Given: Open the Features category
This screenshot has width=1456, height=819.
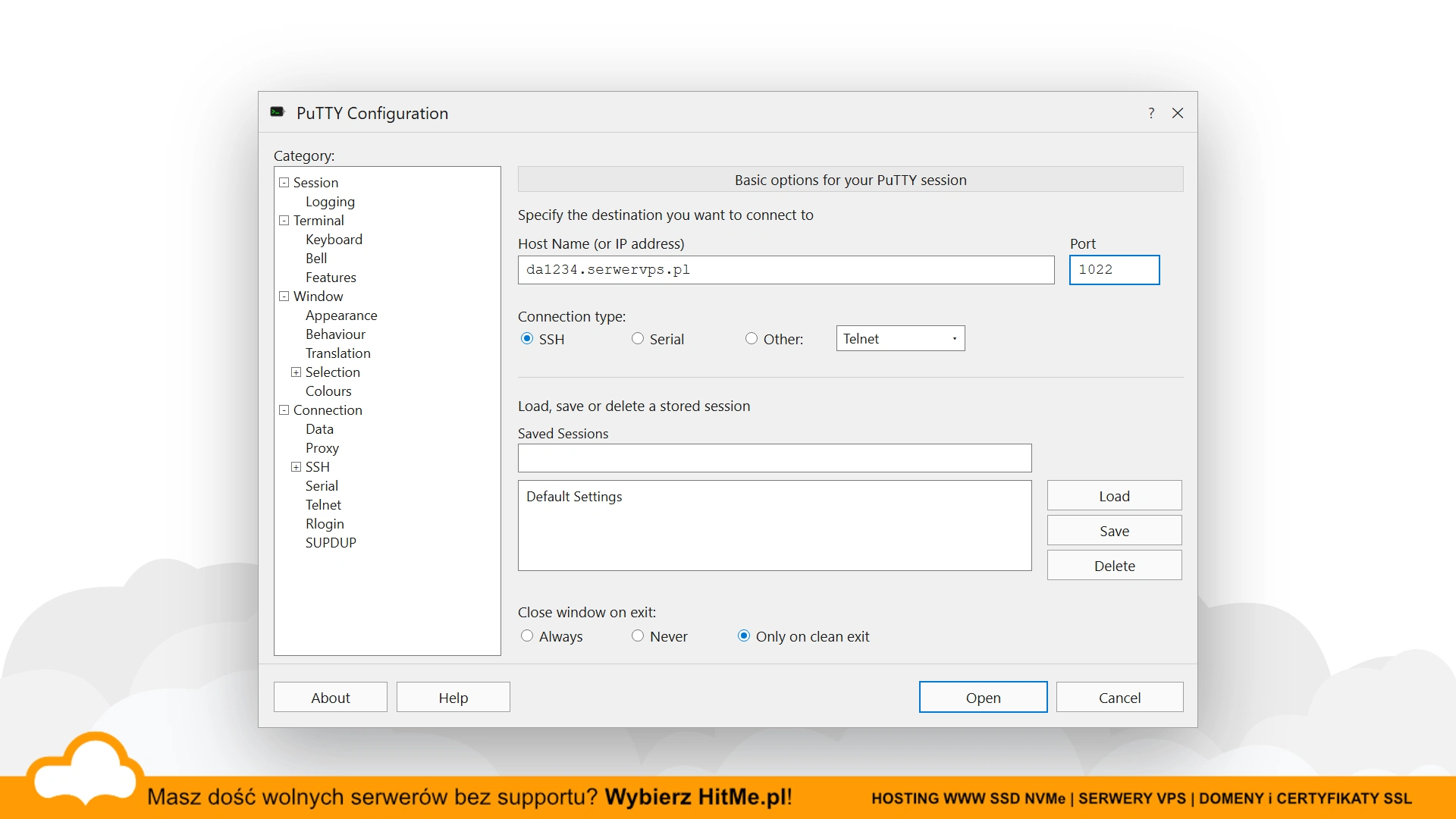Looking at the screenshot, I should click(x=331, y=278).
